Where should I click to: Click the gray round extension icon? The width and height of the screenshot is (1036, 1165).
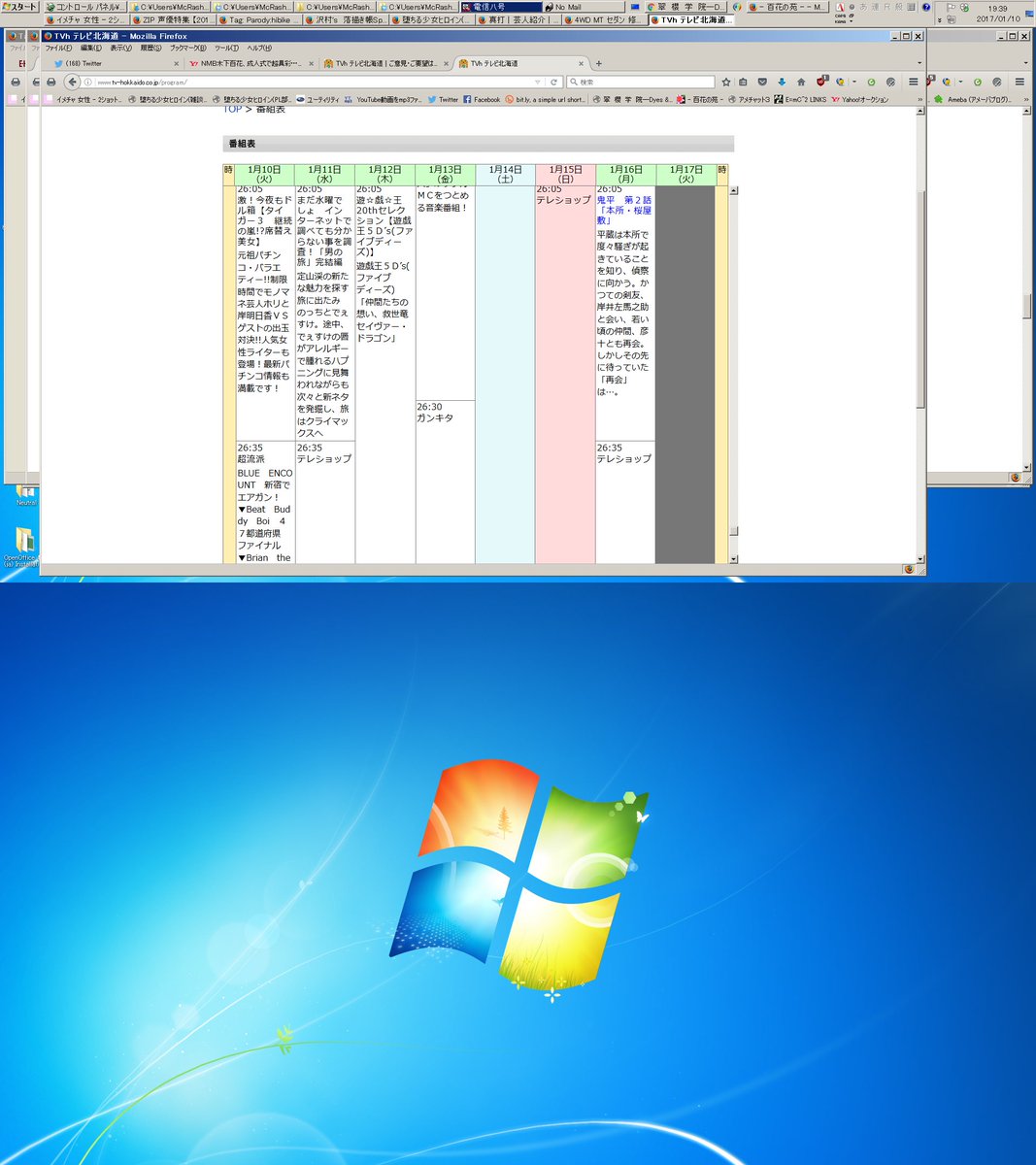click(890, 82)
